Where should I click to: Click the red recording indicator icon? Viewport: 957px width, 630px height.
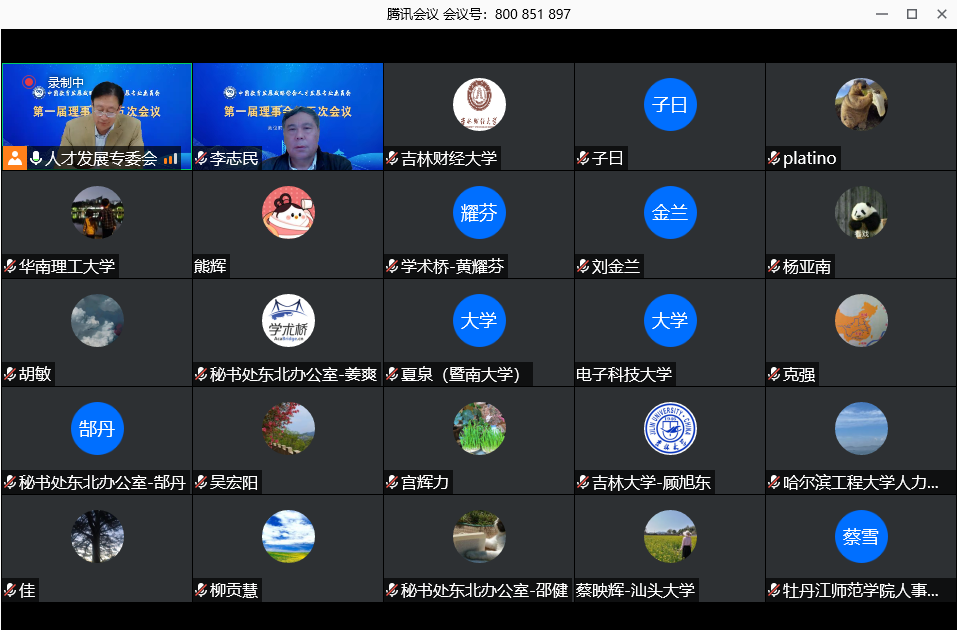[x=29, y=82]
